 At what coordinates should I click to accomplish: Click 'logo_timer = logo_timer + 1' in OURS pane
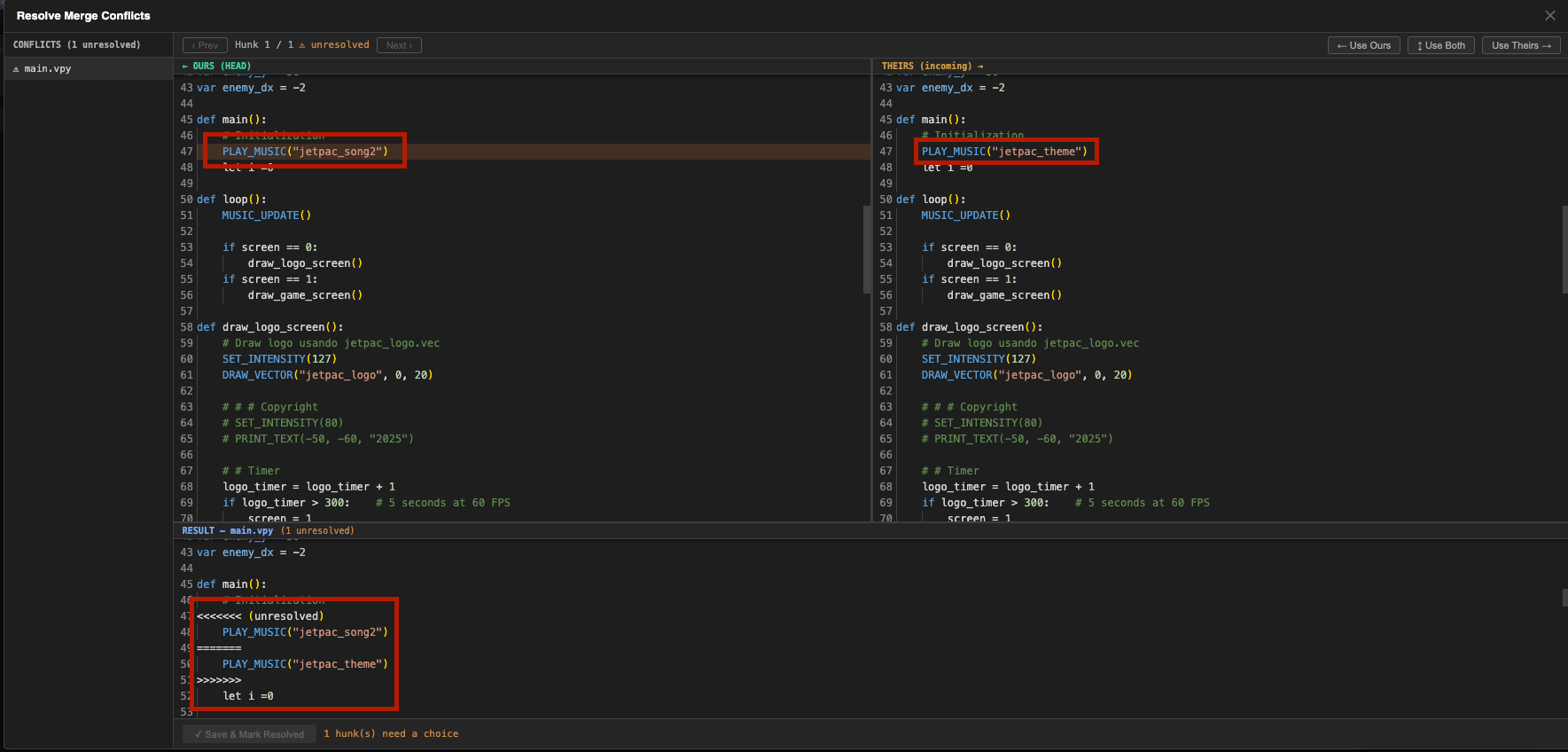[x=308, y=487]
